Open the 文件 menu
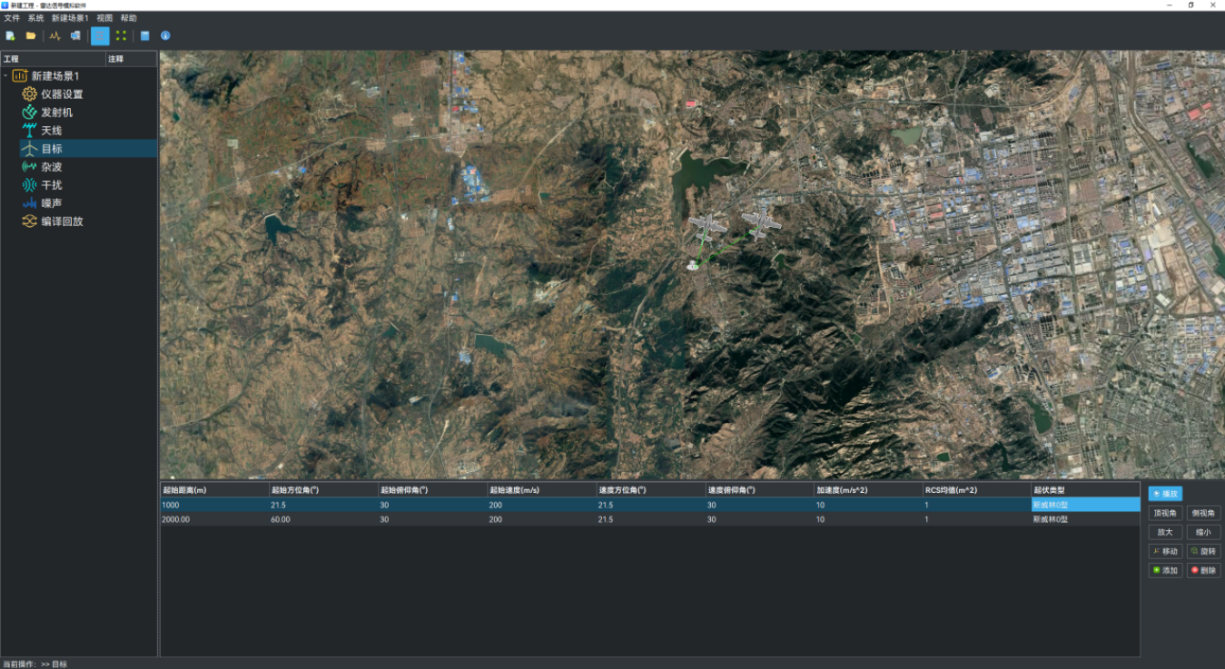The width and height of the screenshot is (1225, 669). tap(12, 18)
